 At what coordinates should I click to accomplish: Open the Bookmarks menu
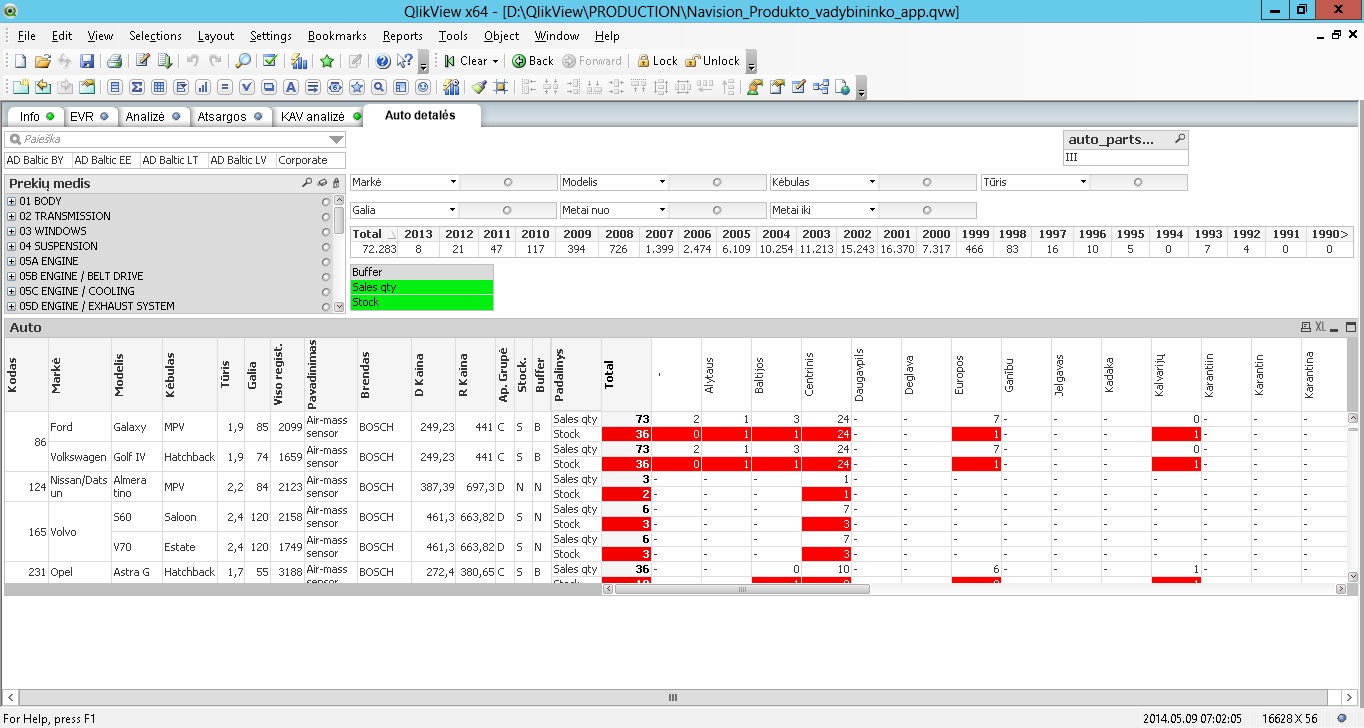point(337,36)
